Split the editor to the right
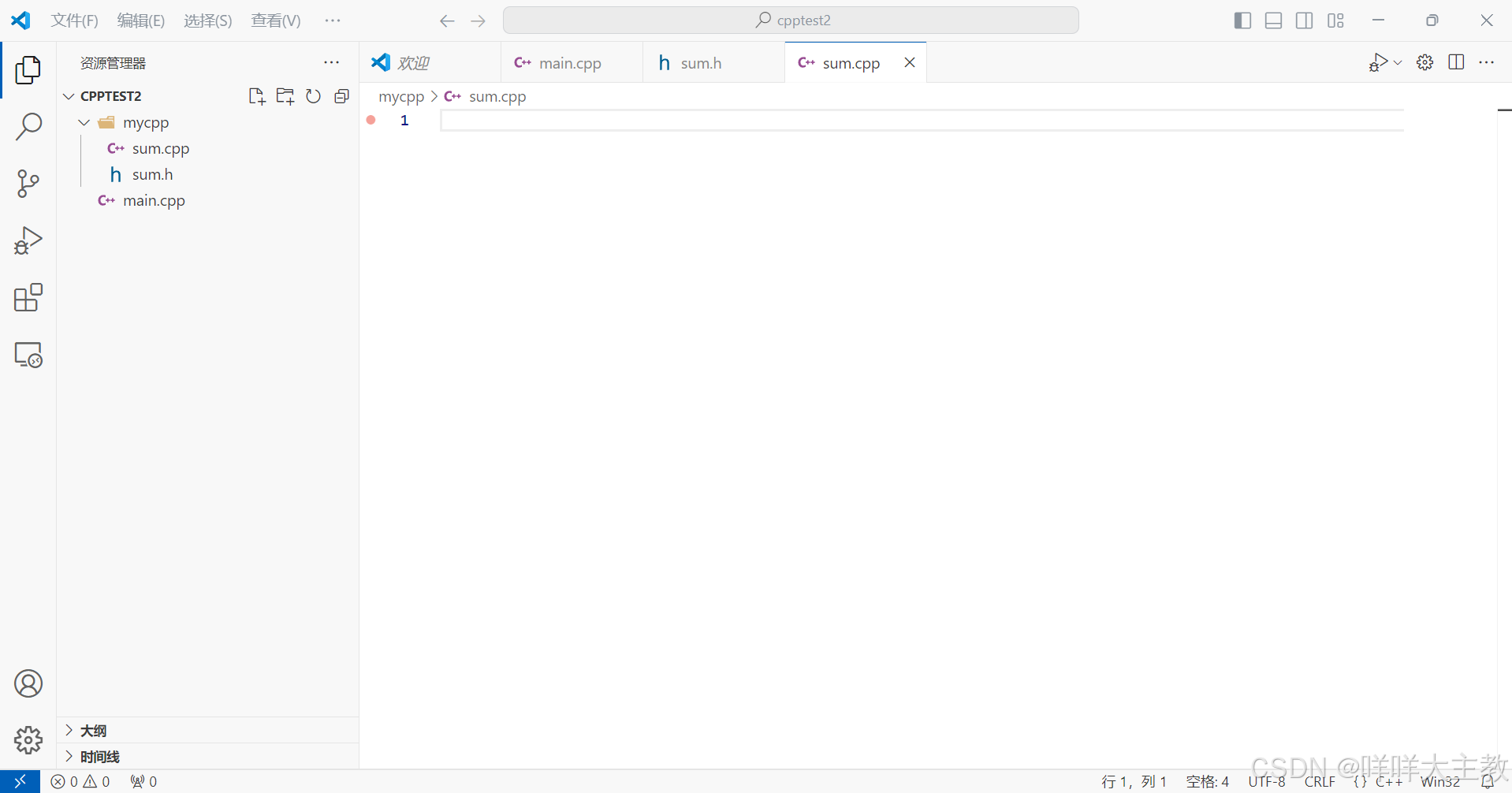The width and height of the screenshot is (1512, 793). (x=1456, y=62)
